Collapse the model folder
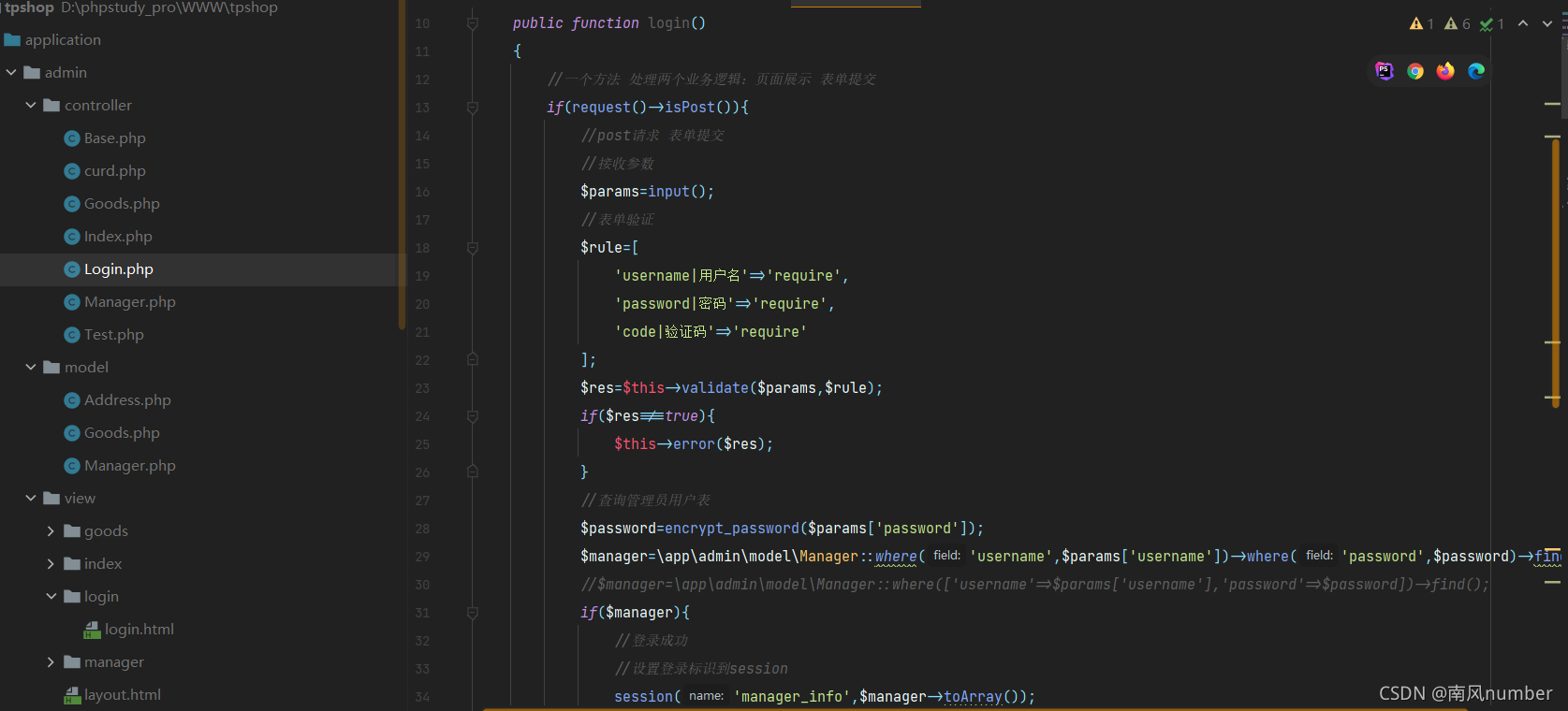 click(31, 367)
